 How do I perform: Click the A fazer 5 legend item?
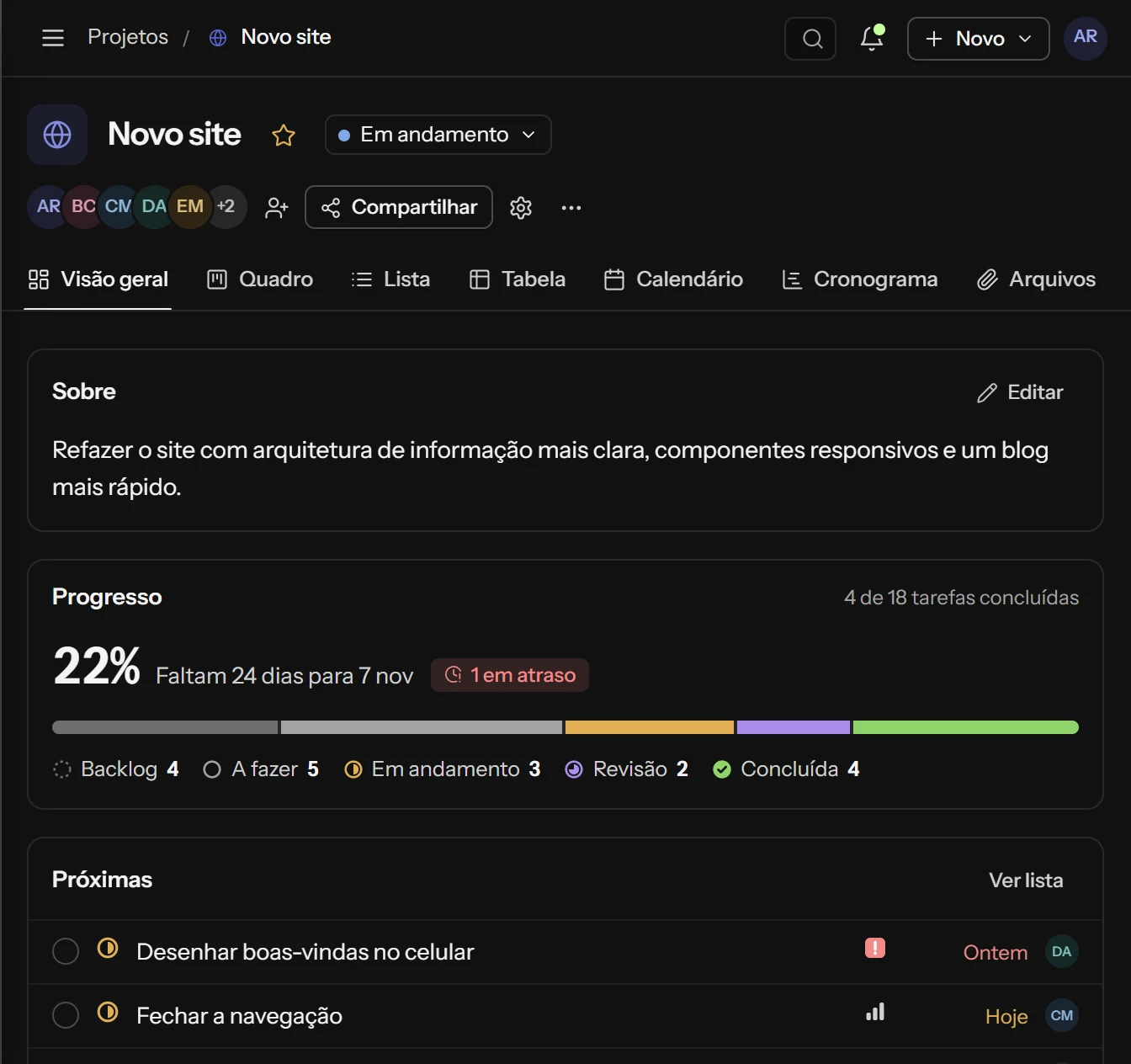[261, 769]
